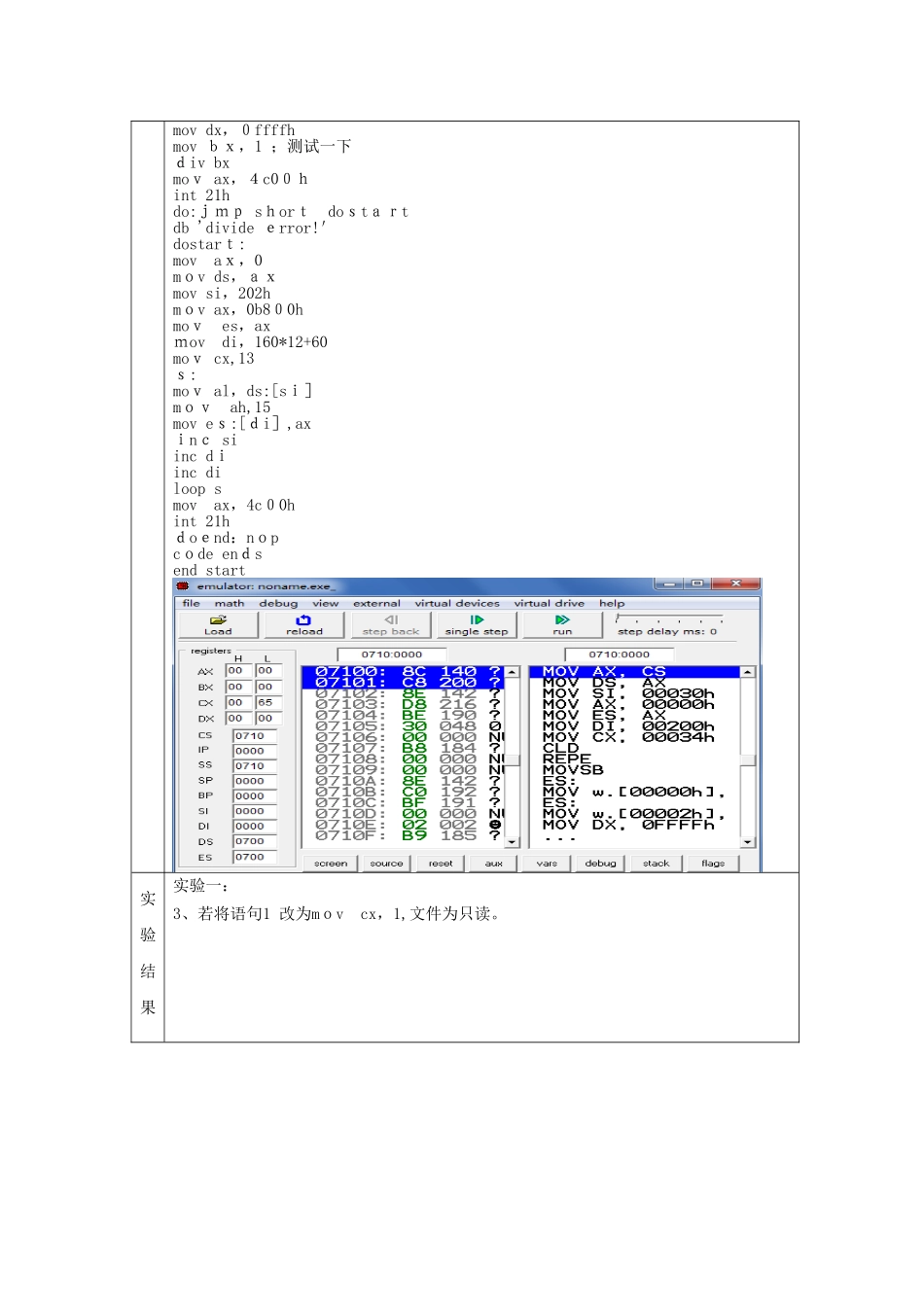Click the memory list scroll down arrow
This screenshot has width=924, height=1307.
tap(512, 842)
